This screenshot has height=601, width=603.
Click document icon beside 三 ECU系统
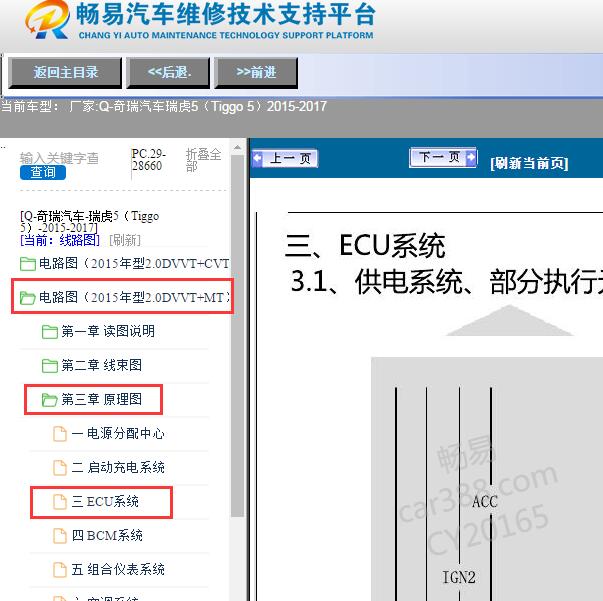pos(60,502)
